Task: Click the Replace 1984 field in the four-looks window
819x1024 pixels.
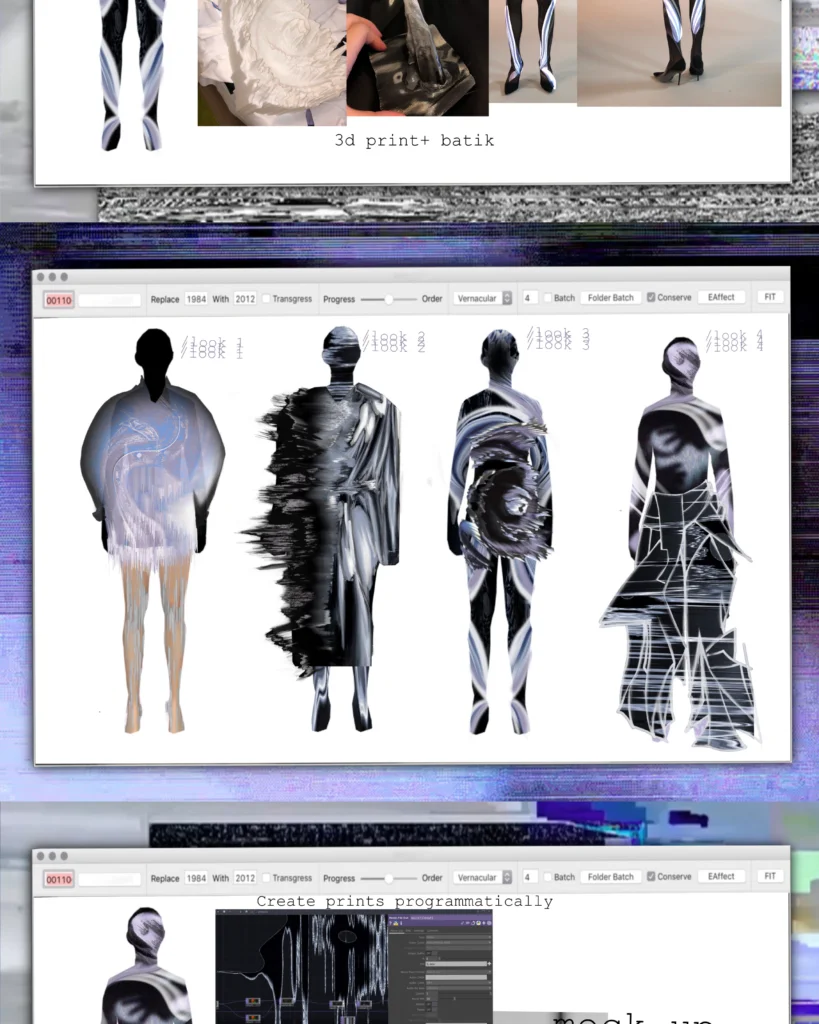Action: point(196,299)
